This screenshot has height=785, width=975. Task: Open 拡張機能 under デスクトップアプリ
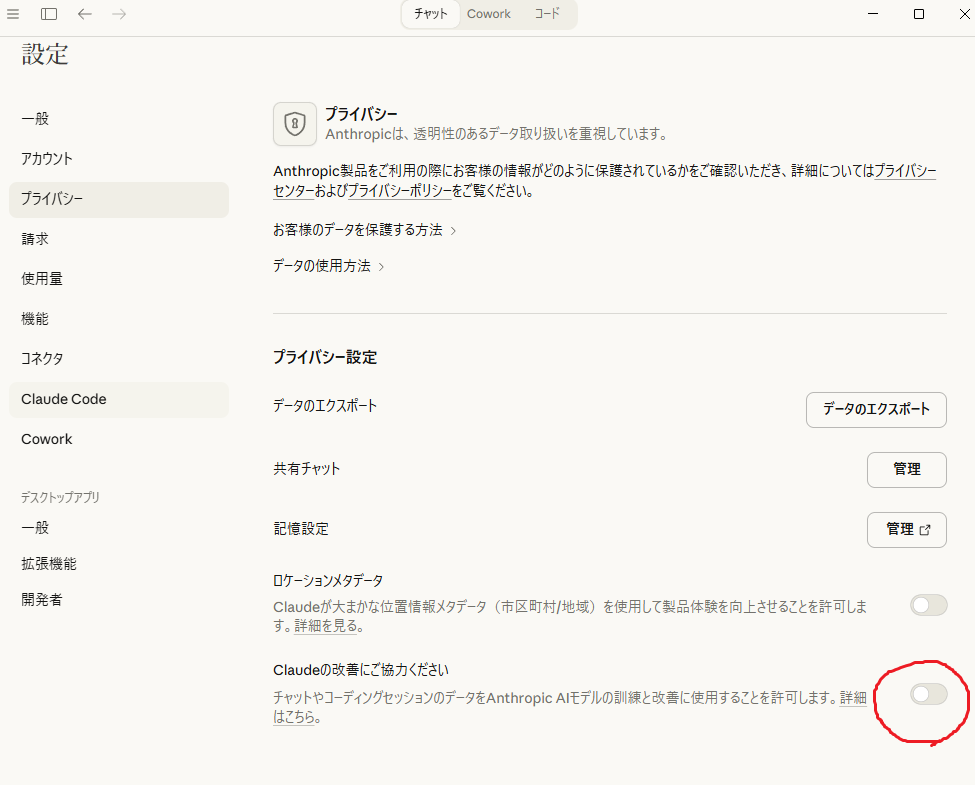[49, 564]
